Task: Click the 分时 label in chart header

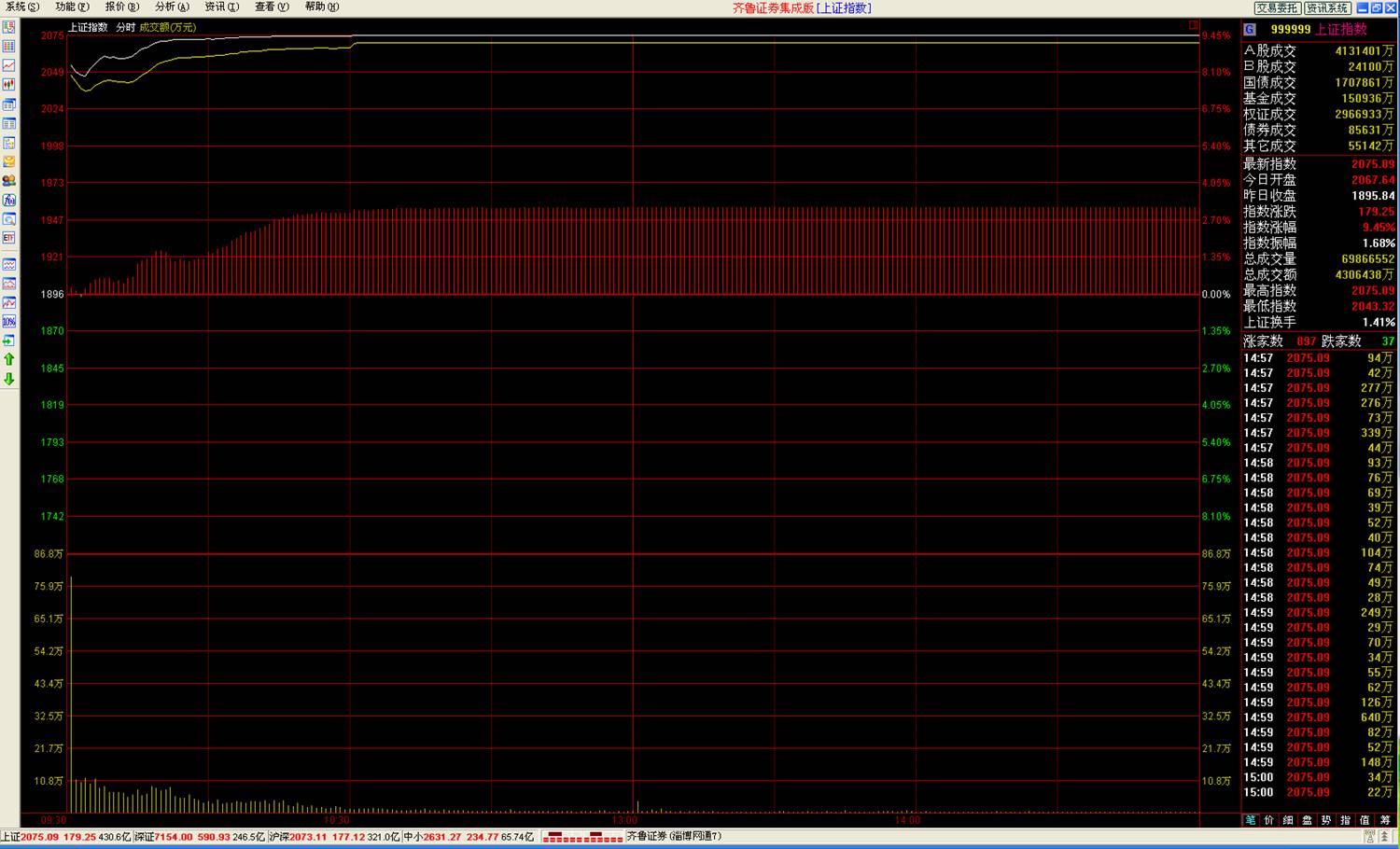Action: tap(126, 27)
